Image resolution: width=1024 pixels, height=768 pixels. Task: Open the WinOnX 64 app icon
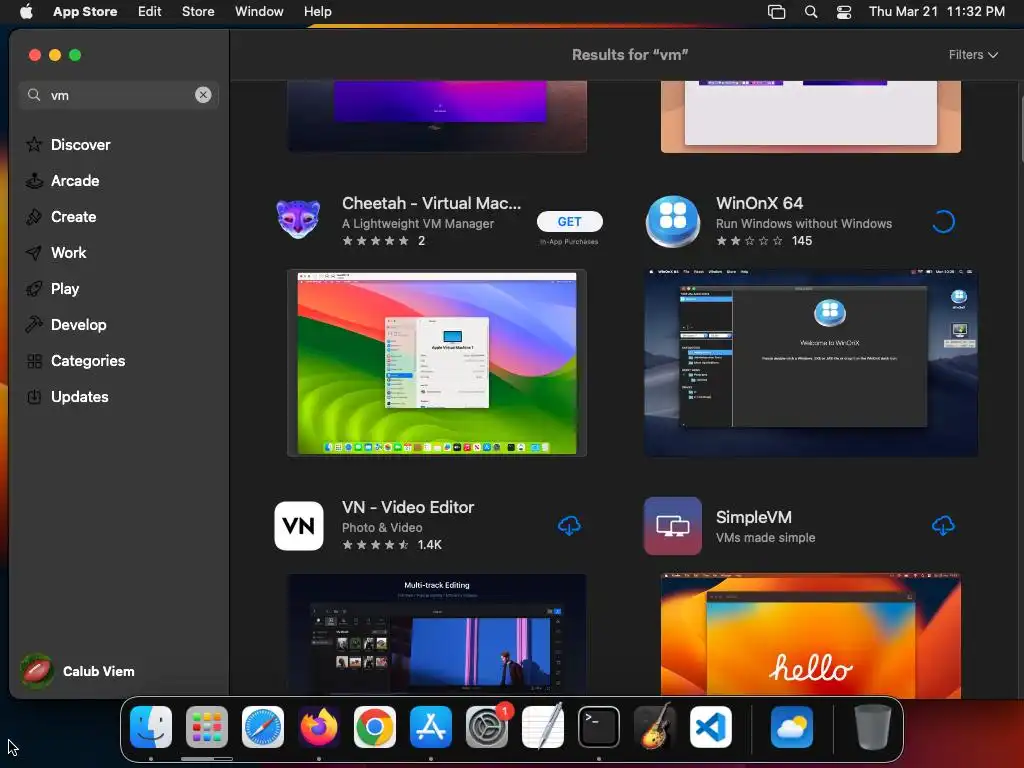tap(673, 221)
